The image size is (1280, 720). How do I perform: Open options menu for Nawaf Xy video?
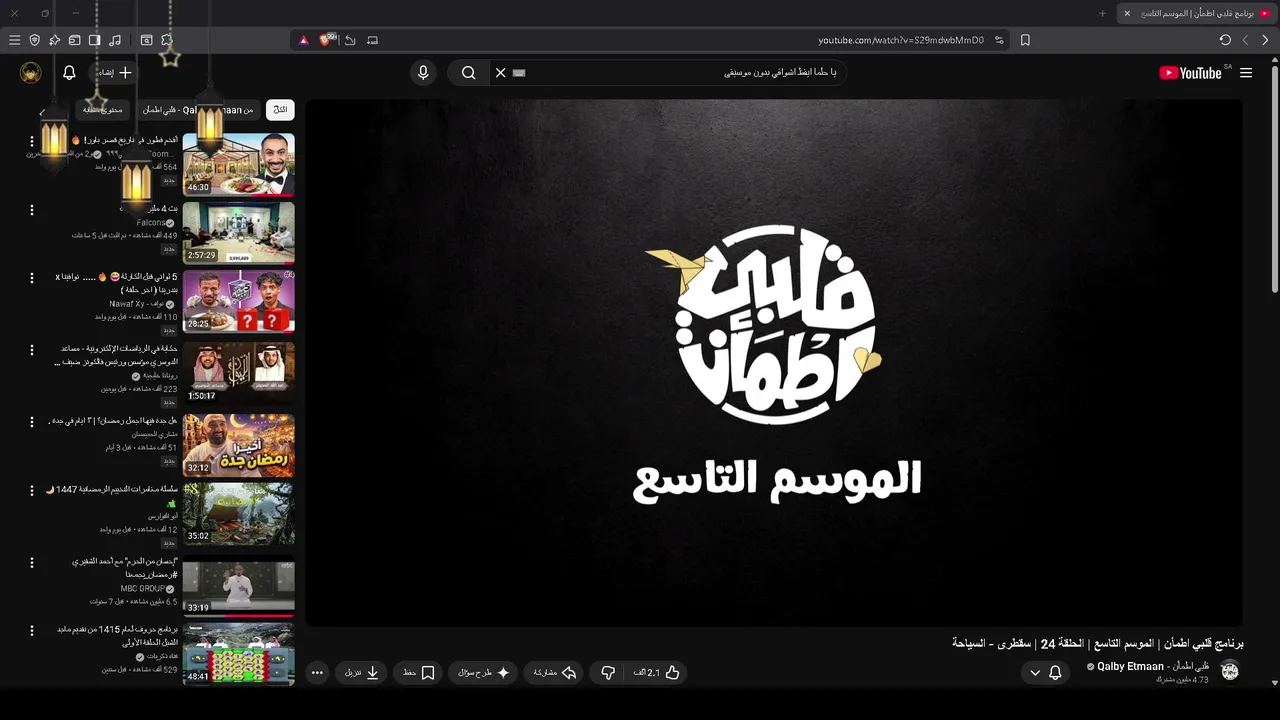[x=31, y=278]
